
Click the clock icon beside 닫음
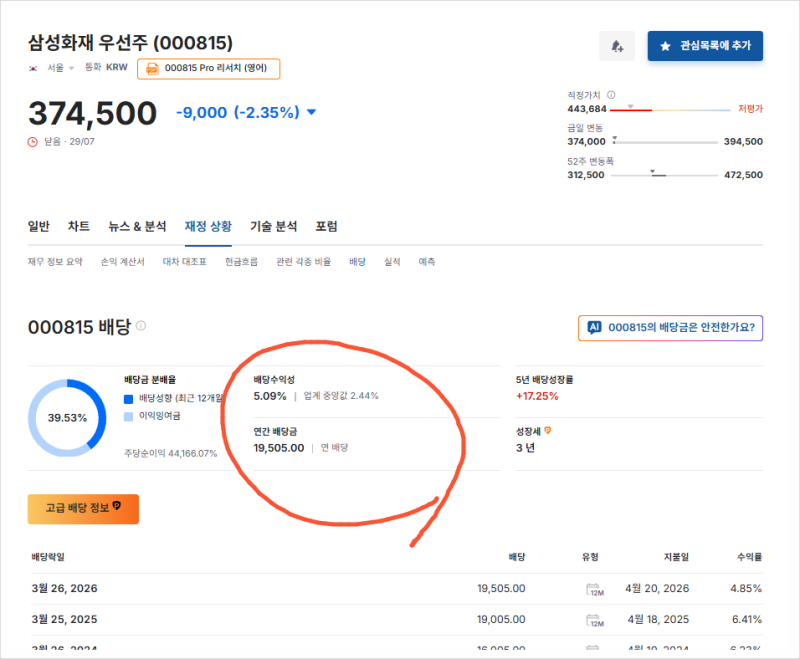tap(33, 142)
